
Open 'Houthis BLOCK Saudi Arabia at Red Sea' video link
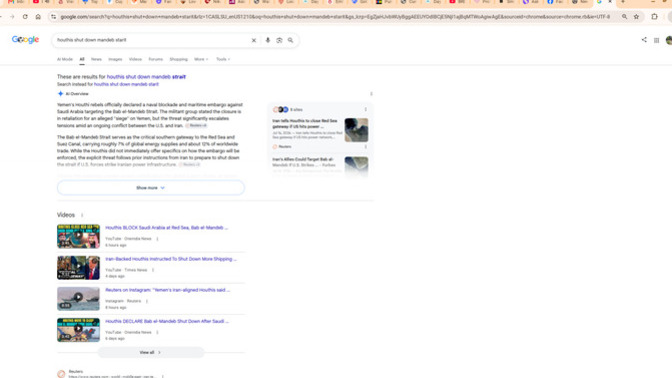pos(167,228)
